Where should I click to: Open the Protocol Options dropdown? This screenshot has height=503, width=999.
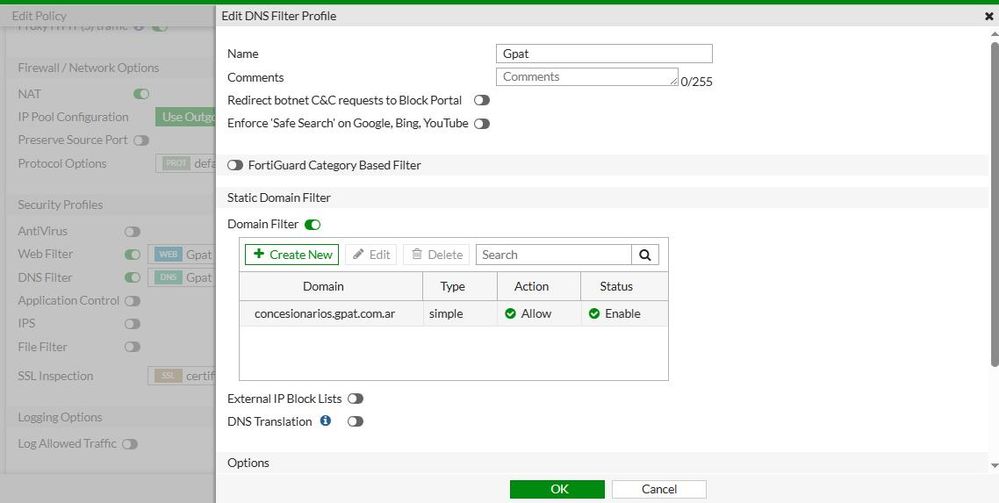coord(185,164)
